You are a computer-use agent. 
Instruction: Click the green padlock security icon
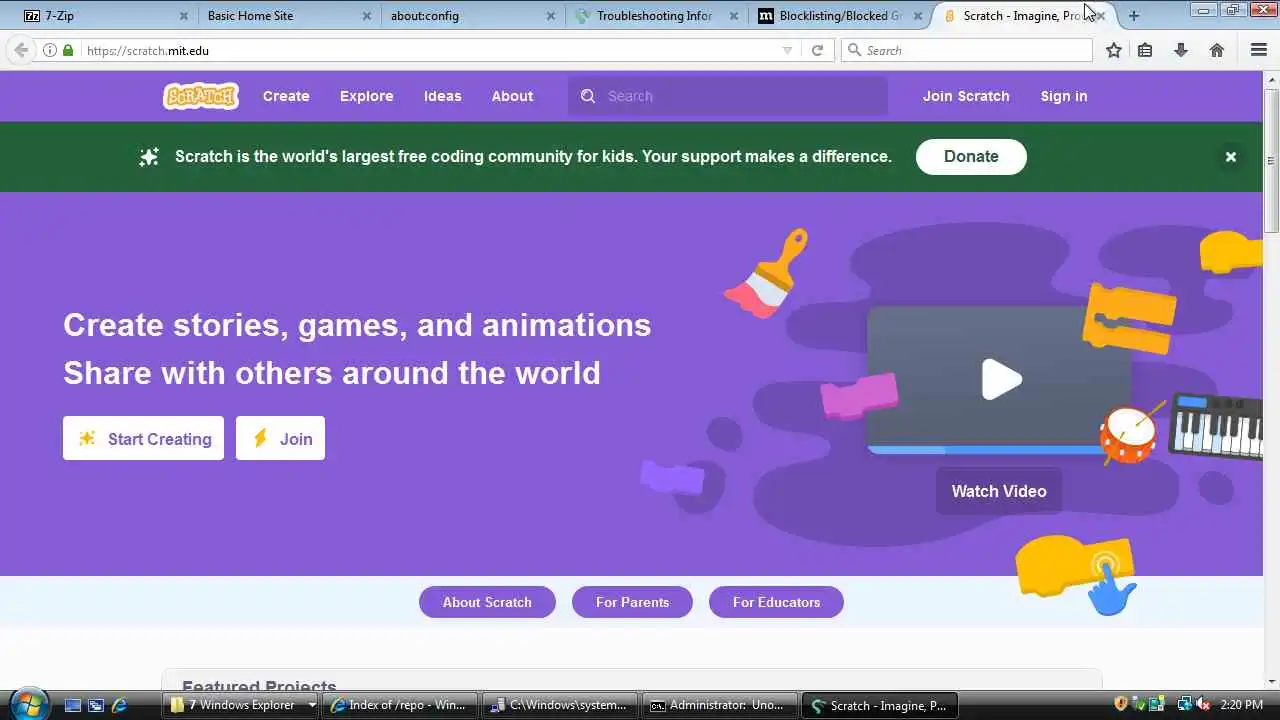tap(68, 50)
